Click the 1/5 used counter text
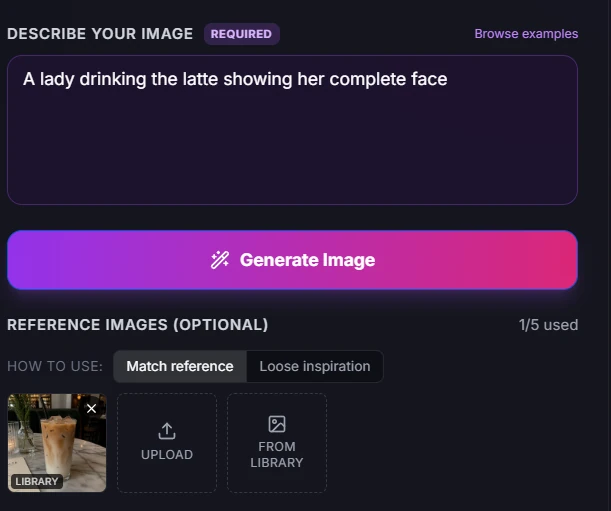611x511 pixels. tap(548, 325)
